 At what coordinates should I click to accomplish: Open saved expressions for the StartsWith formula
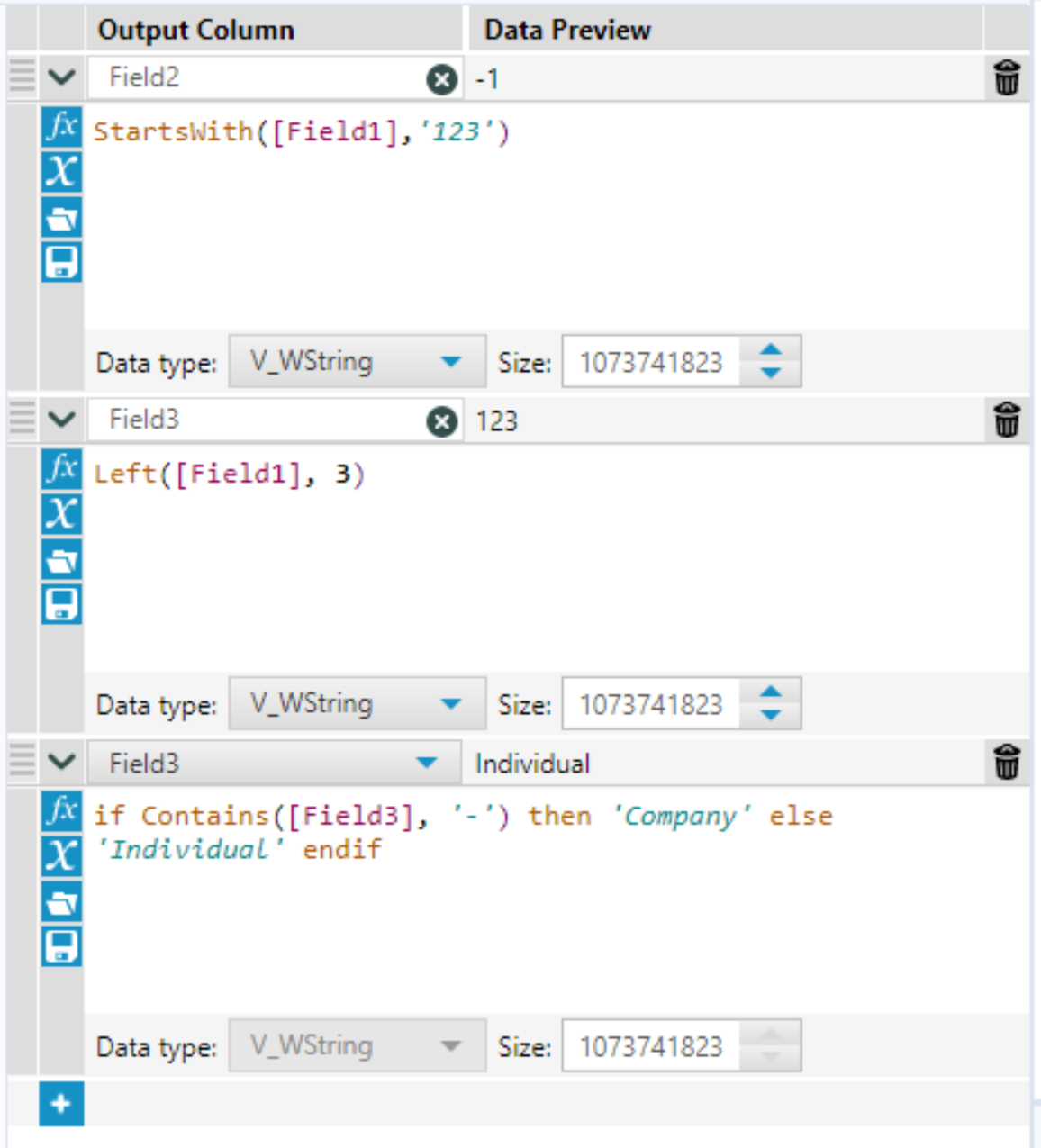point(61,218)
